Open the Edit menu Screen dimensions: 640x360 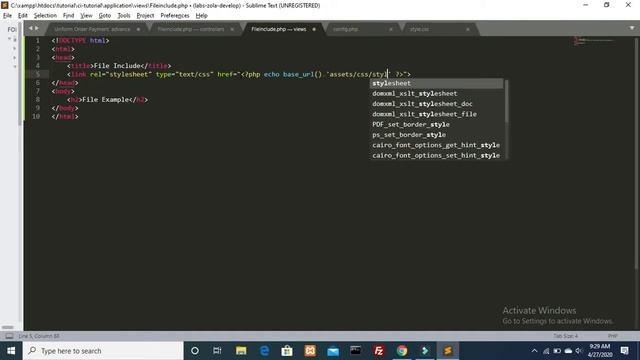tap(22, 16)
